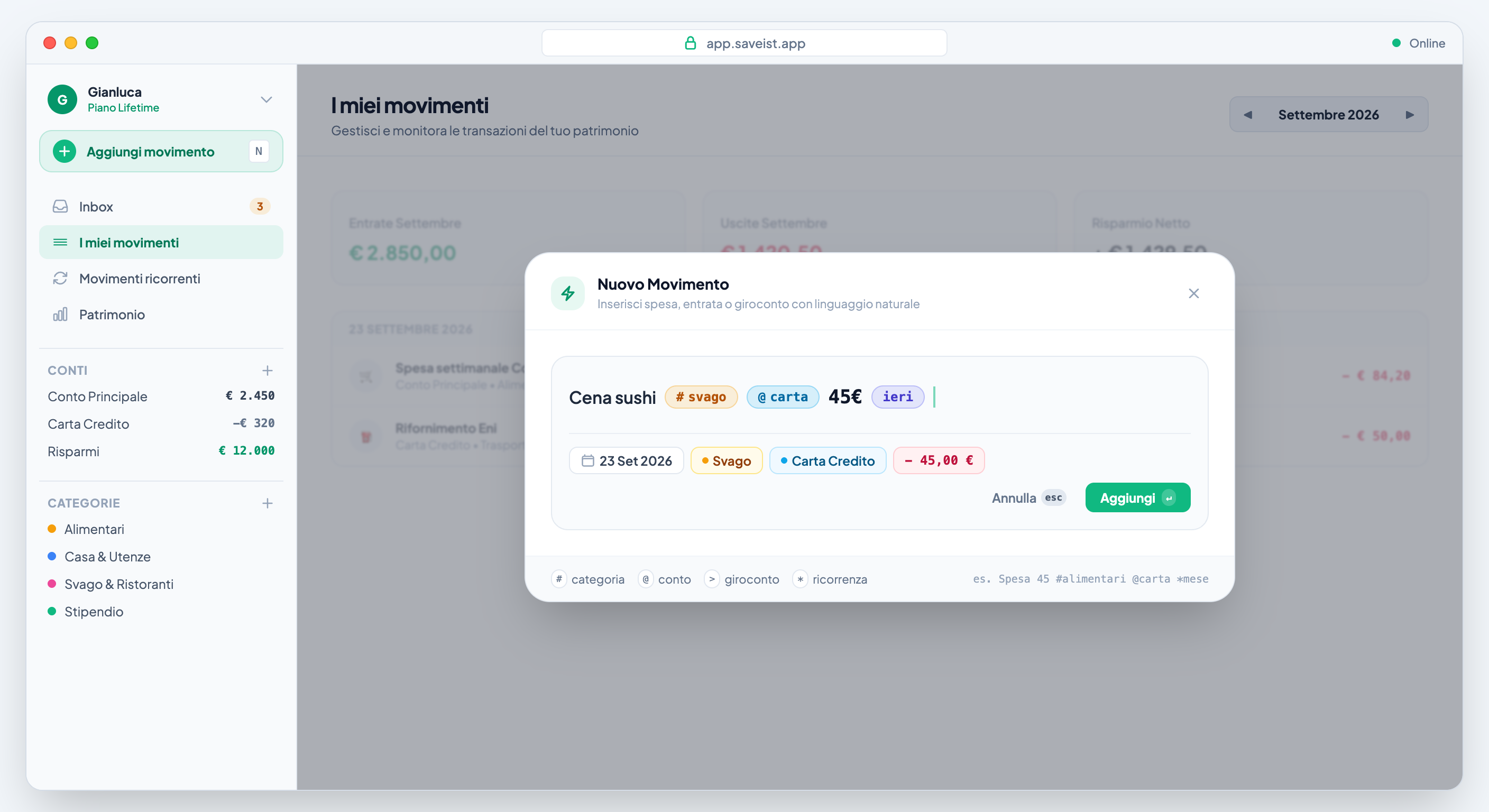Click the Inbox tray icon
The height and width of the screenshot is (812, 1489).
click(x=60, y=206)
